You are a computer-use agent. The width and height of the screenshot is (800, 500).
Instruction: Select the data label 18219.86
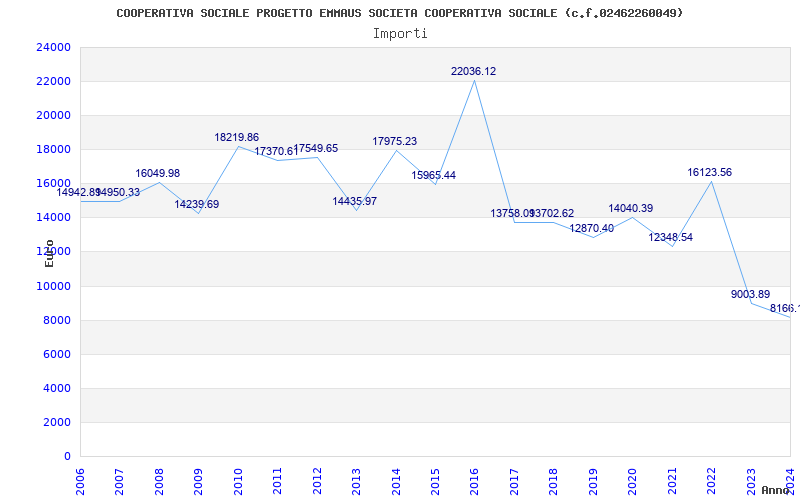click(236, 137)
